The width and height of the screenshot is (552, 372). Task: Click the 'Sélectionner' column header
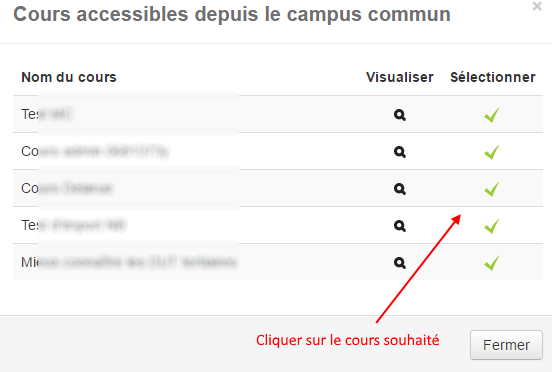point(493,77)
